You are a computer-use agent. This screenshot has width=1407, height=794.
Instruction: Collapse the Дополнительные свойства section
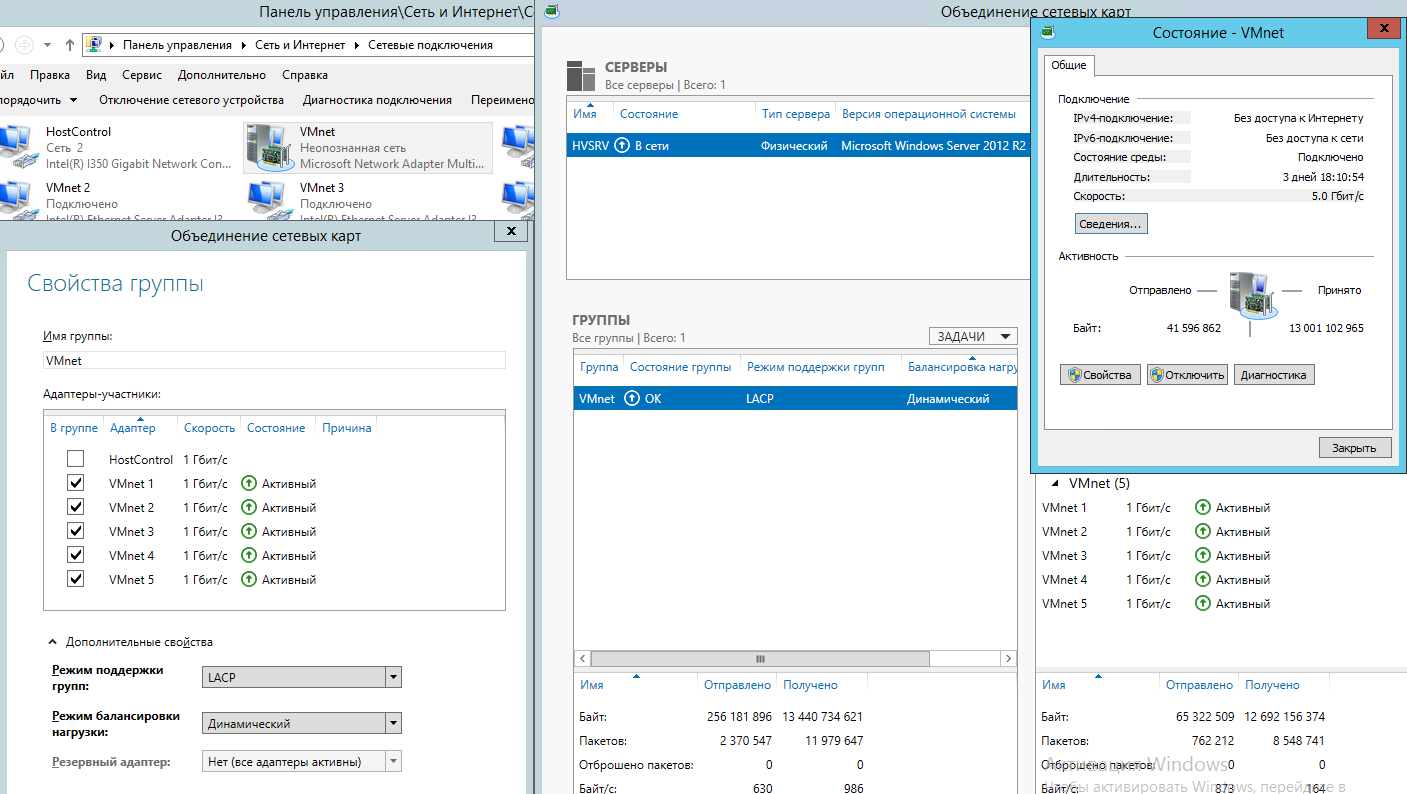coord(51,642)
